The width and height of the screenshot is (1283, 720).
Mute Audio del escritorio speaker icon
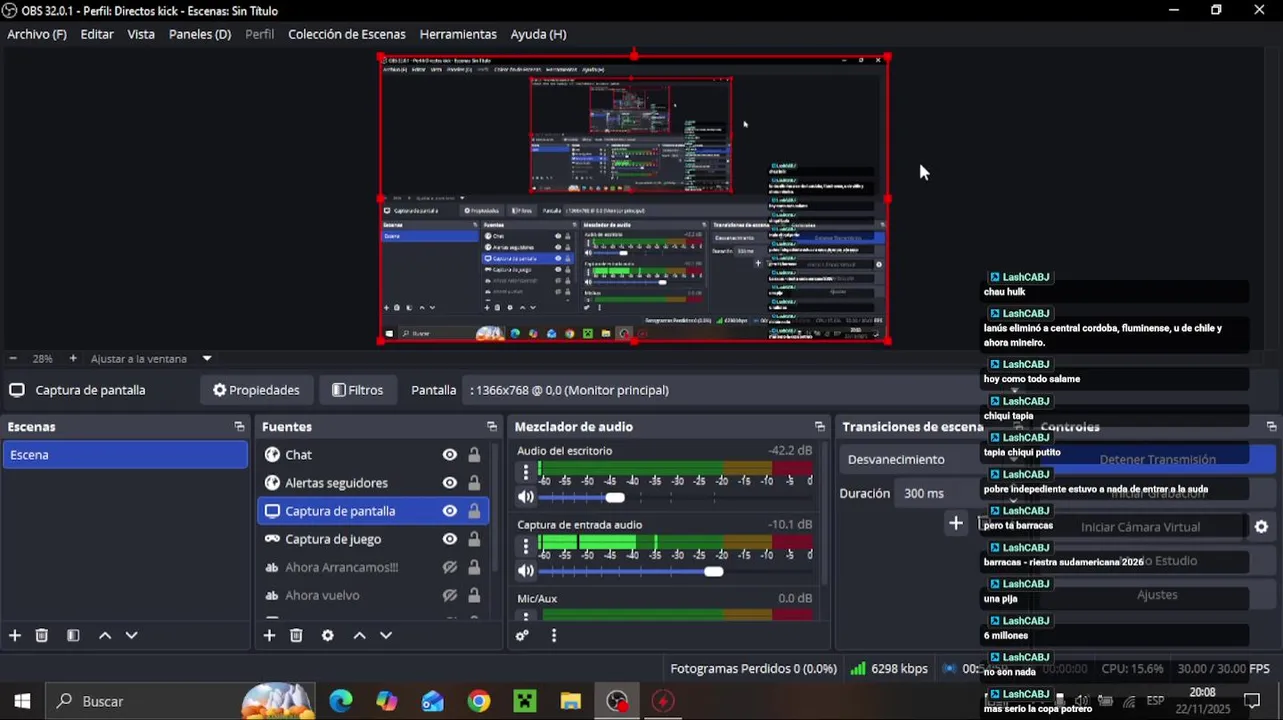click(526, 497)
